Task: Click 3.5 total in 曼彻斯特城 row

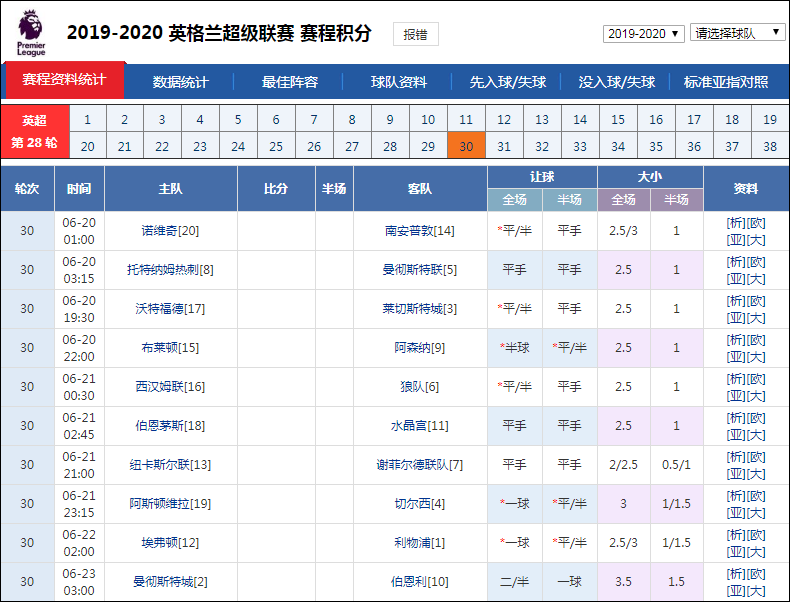Action: (x=623, y=581)
